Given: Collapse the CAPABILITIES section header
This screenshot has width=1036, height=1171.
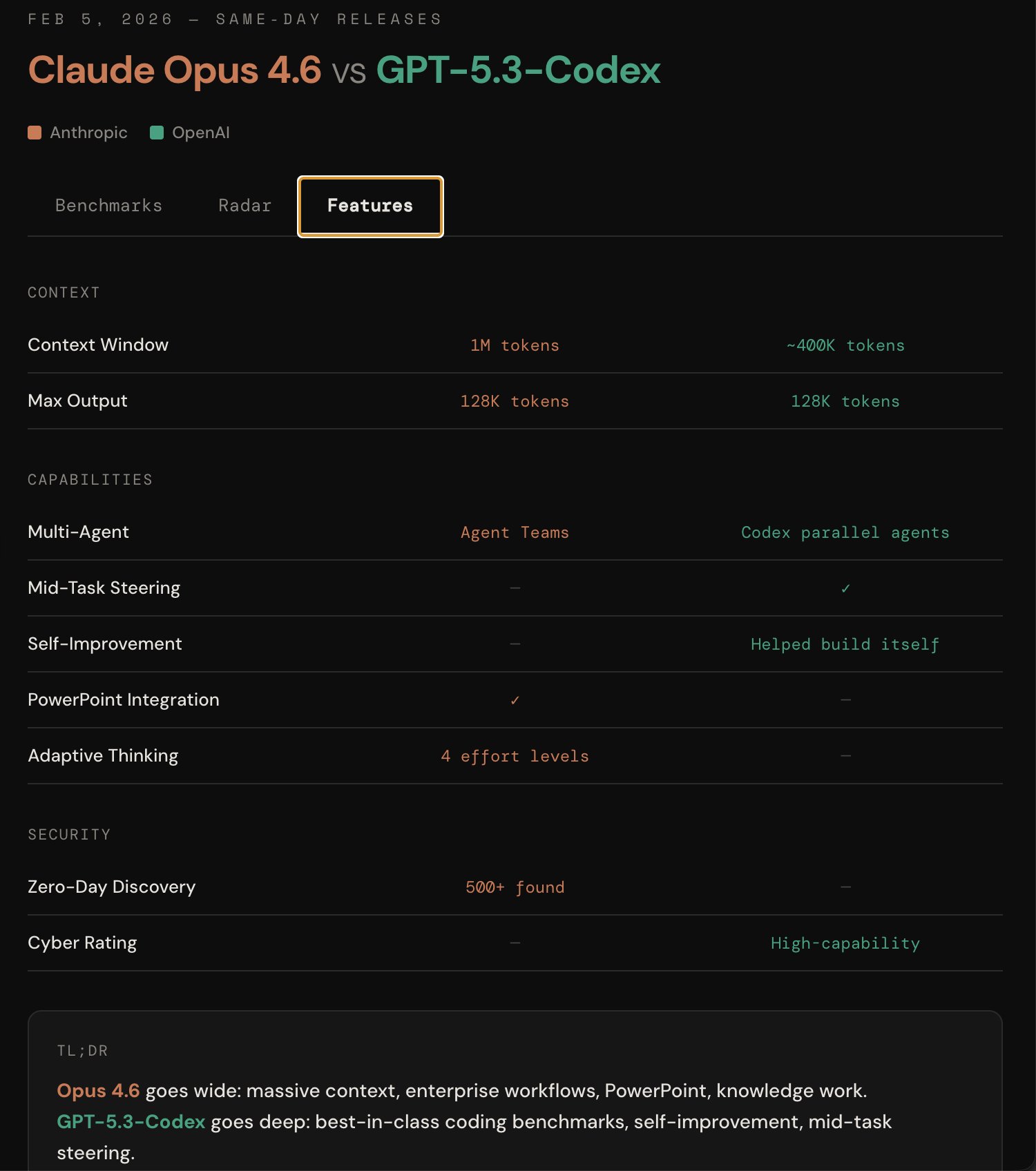Looking at the screenshot, I should pyautogui.click(x=90, y=479).
